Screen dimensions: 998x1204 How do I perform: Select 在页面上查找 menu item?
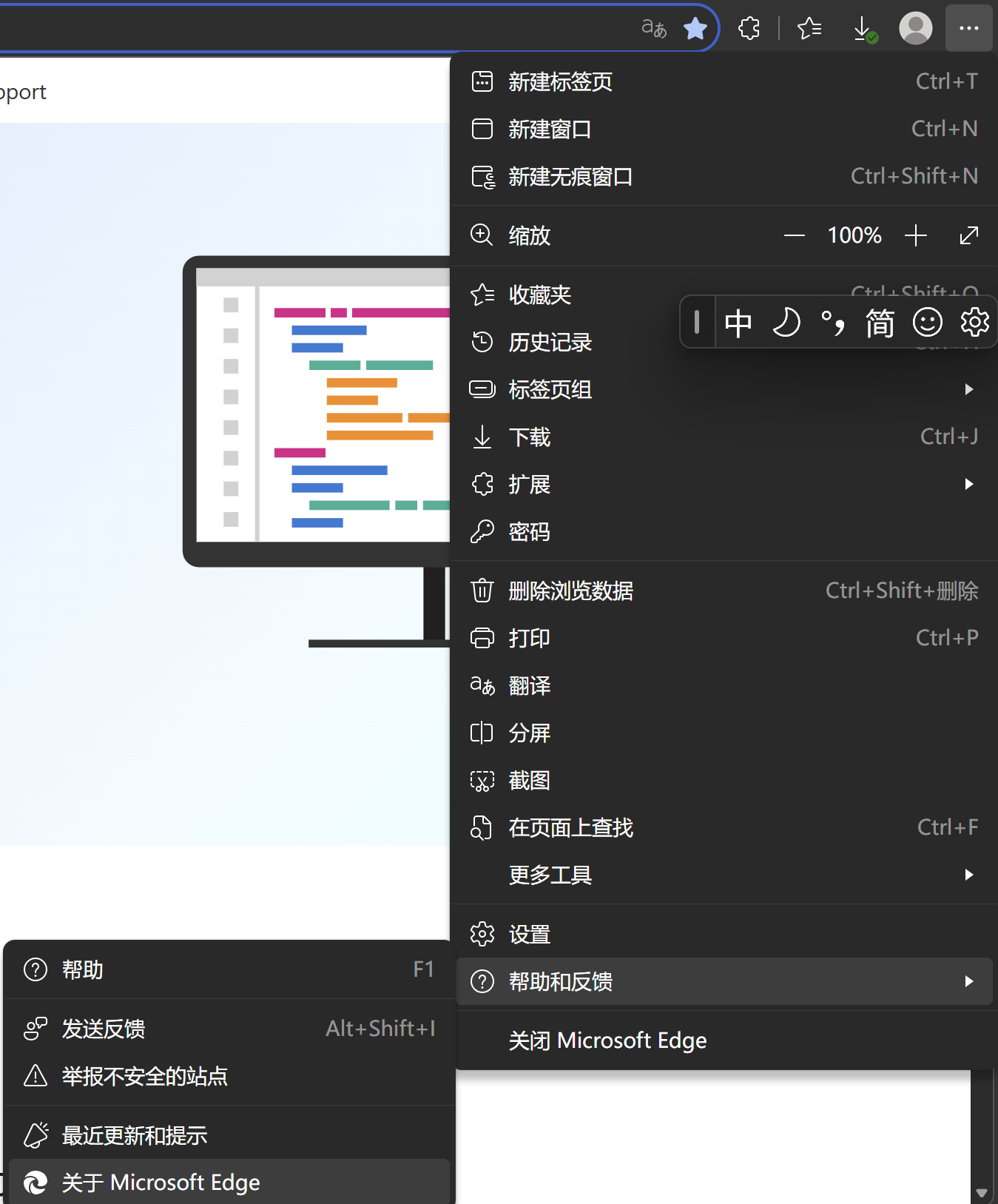click(724, 827)
